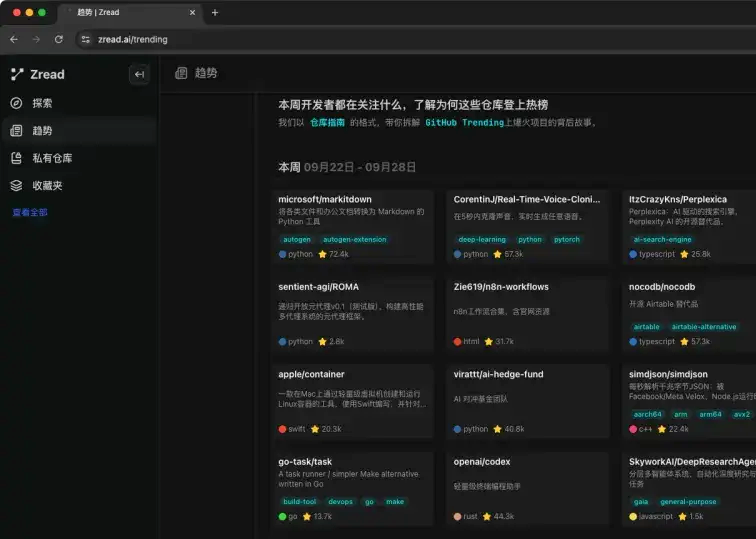Click the compass icon beside 探索
756x539 pixels.
(16, 103)
